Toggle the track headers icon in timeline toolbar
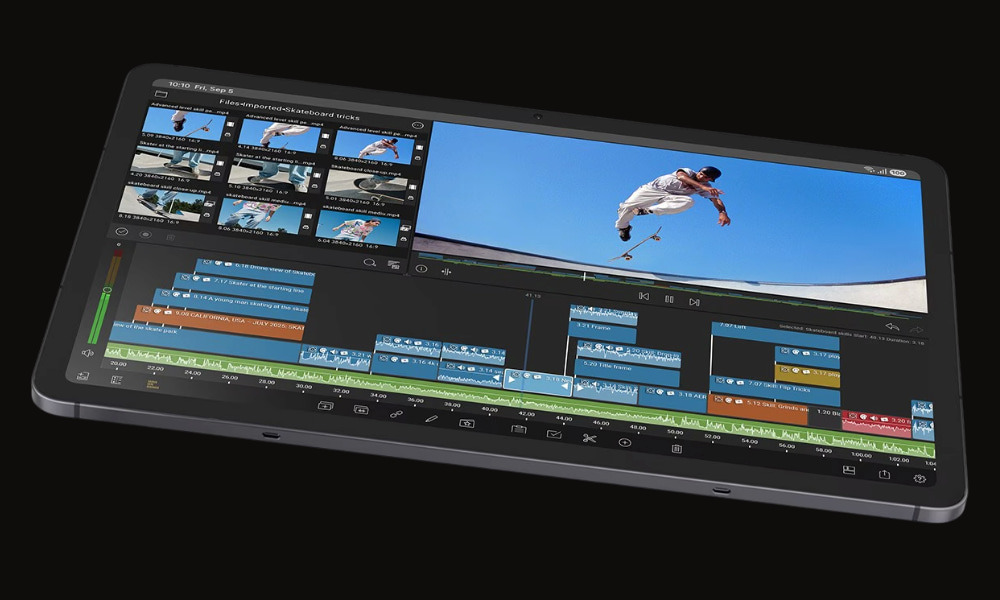The width and height of the screenshot is (1000, 600). coord(116,380)
